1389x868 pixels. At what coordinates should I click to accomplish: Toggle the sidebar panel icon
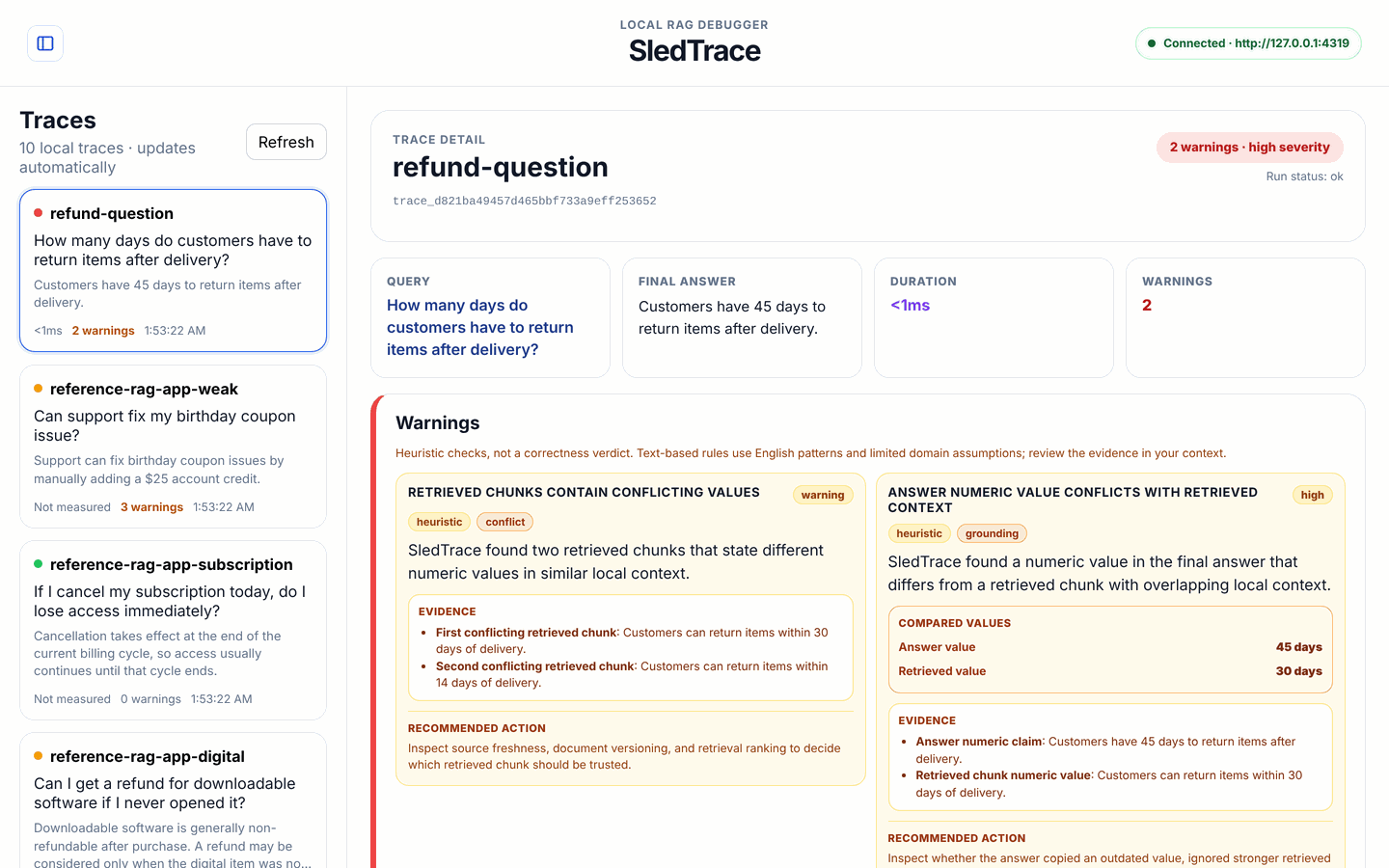(45, 43)
